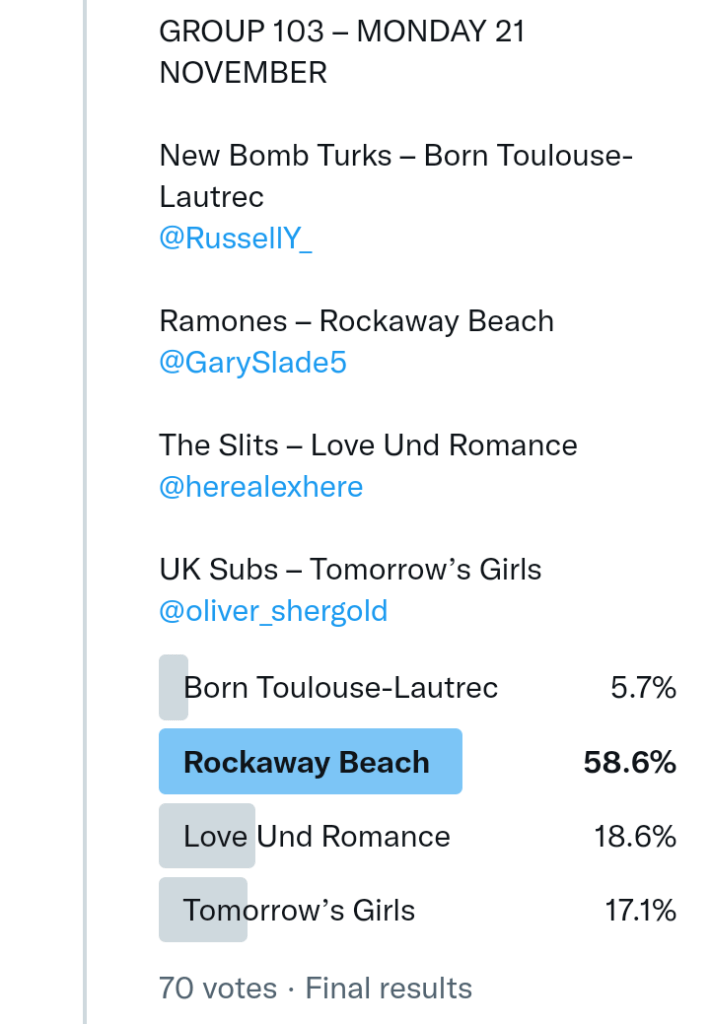Click the bold 58.6% result

pos(630,762)
